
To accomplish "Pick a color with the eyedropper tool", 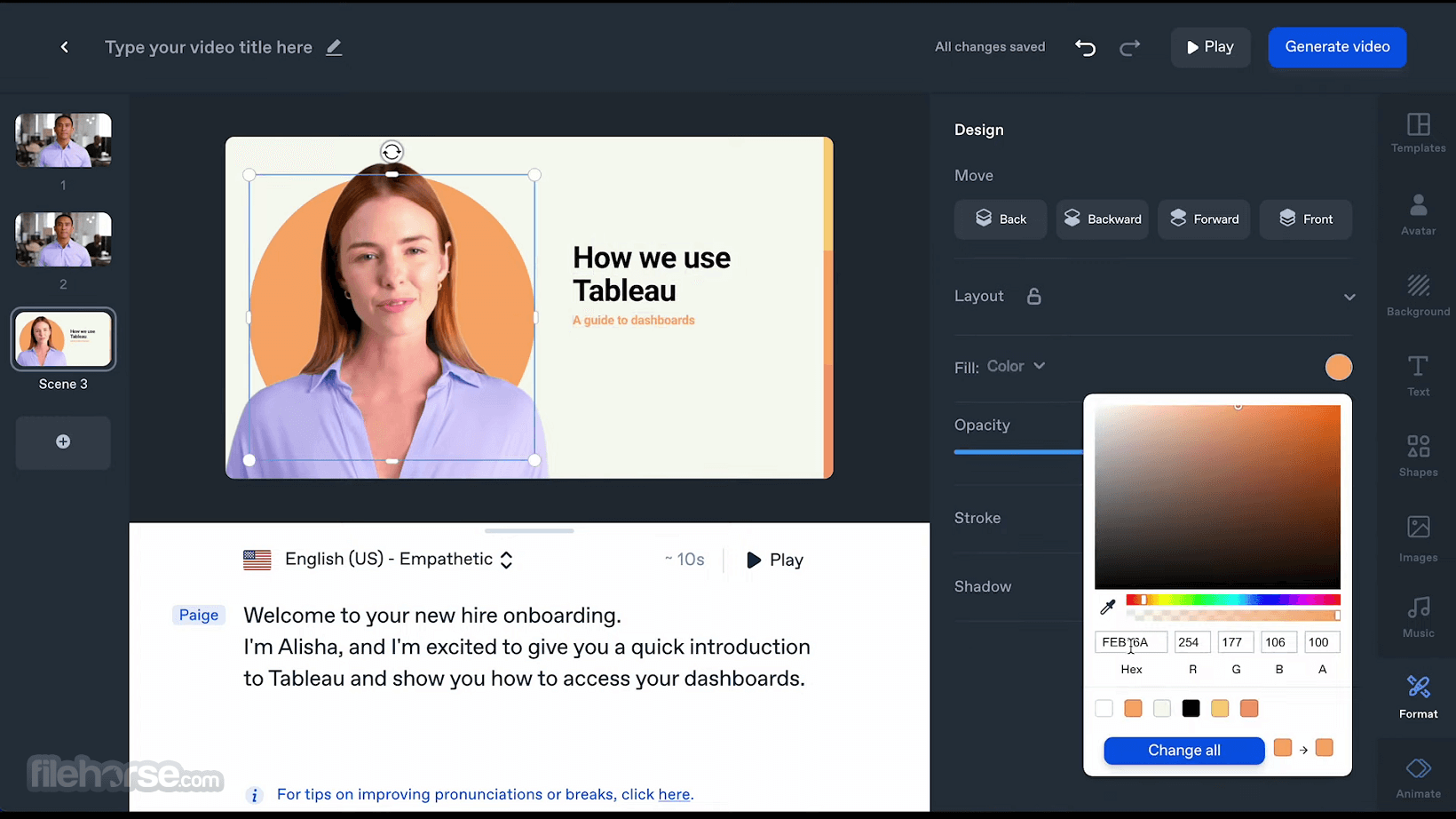I will point(1107,608).
